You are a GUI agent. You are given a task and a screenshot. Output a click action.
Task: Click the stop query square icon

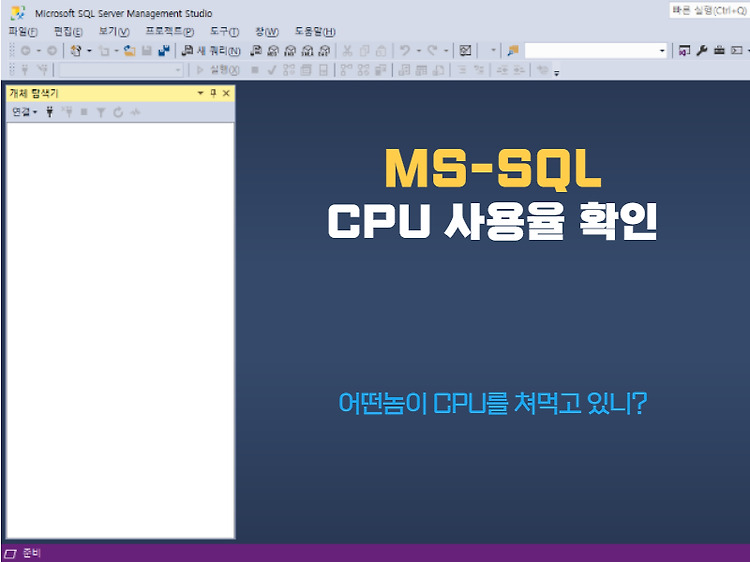255,70
